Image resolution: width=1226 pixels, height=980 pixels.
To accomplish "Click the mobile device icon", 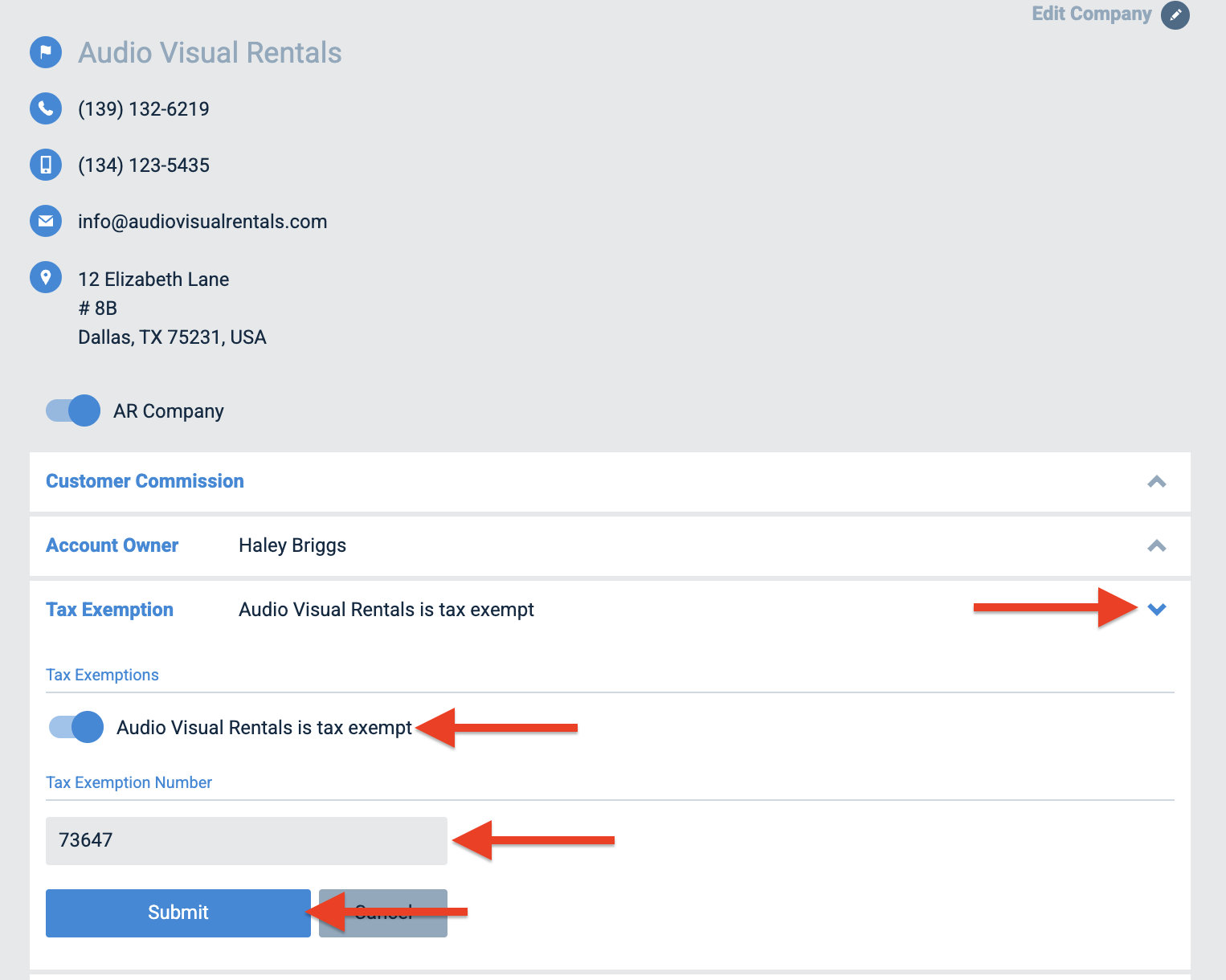I will coord(46,165).
